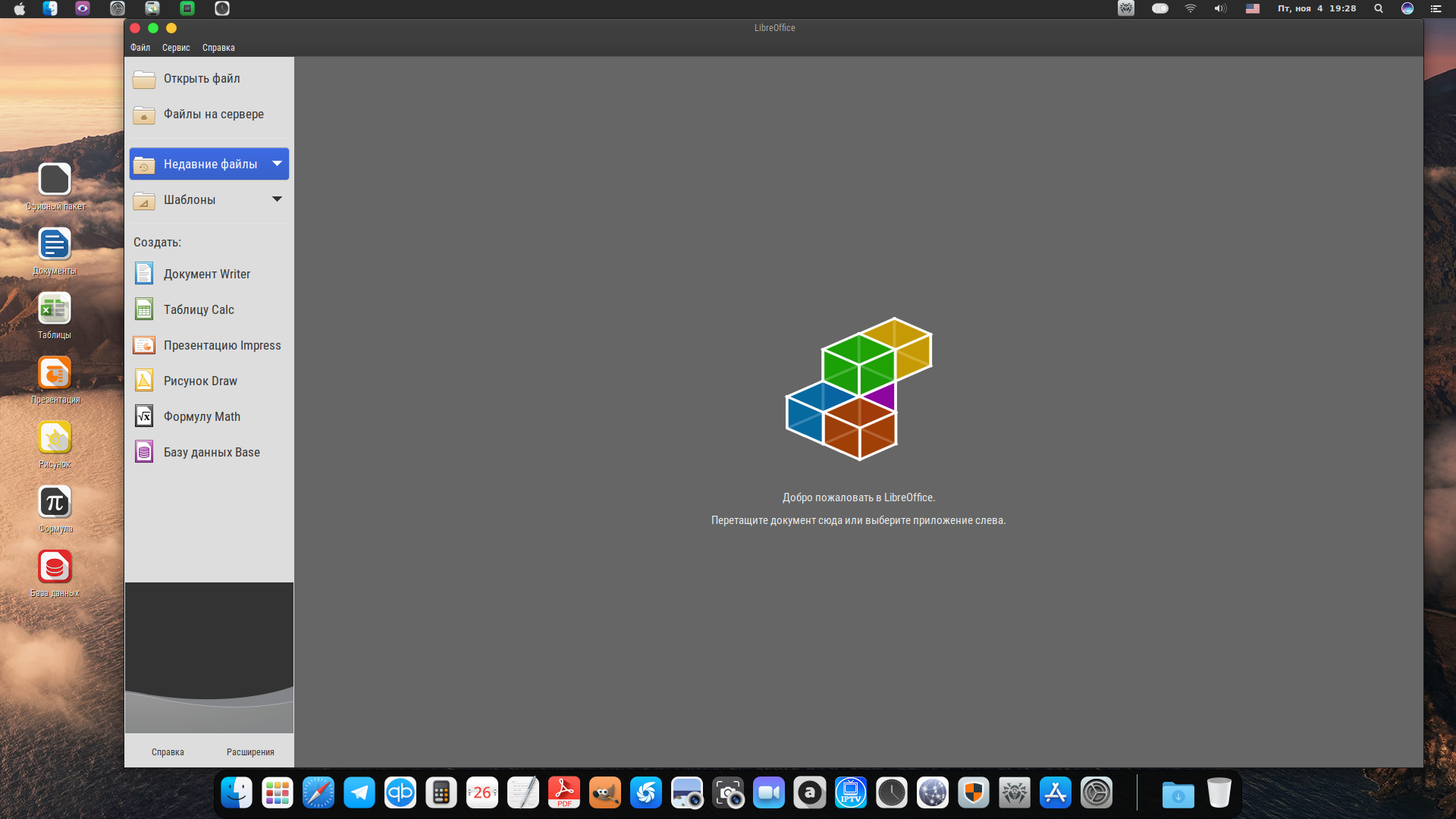Open Справка at the bottom of the sidebar
The image size is (1456, 819).
167,752
